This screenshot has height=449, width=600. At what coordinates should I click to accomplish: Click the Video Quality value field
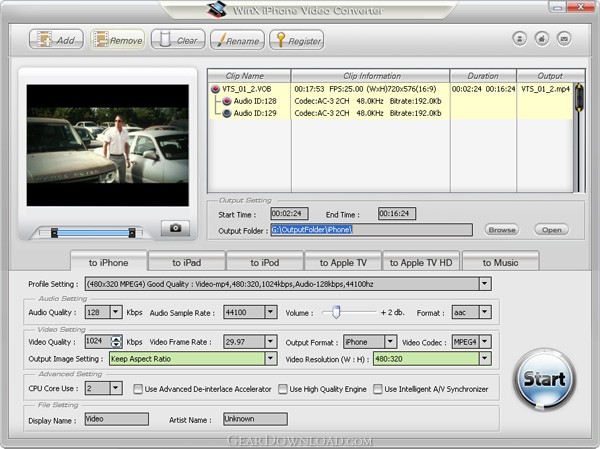[x=98, y=341]
